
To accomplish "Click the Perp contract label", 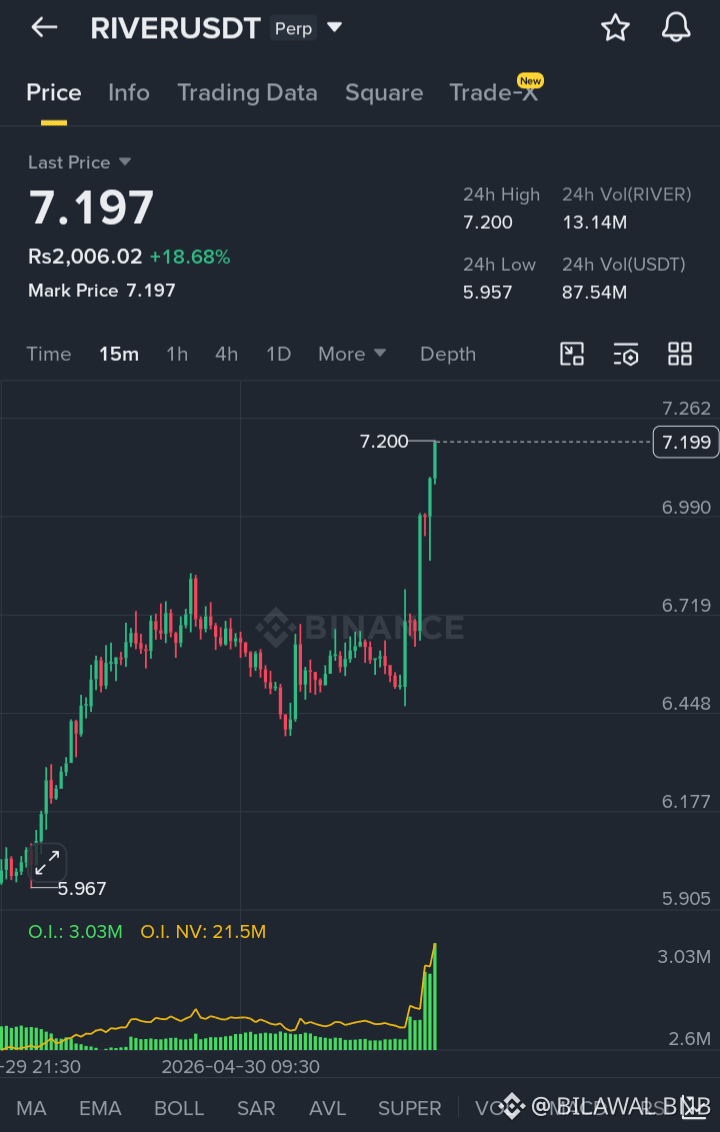I will [x=293, y=28].
